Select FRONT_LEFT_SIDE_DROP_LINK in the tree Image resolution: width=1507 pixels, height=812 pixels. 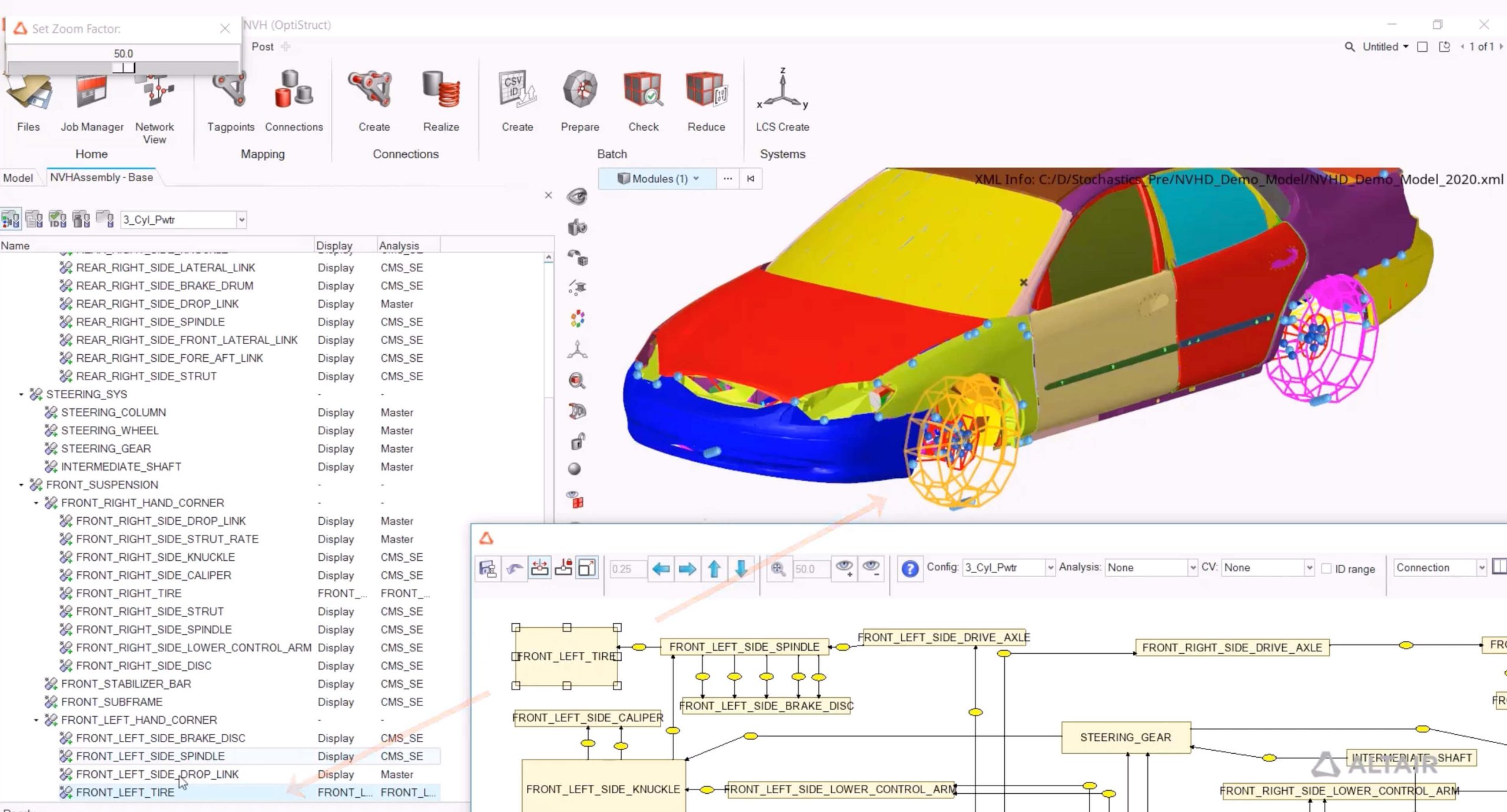click(157, 774)
